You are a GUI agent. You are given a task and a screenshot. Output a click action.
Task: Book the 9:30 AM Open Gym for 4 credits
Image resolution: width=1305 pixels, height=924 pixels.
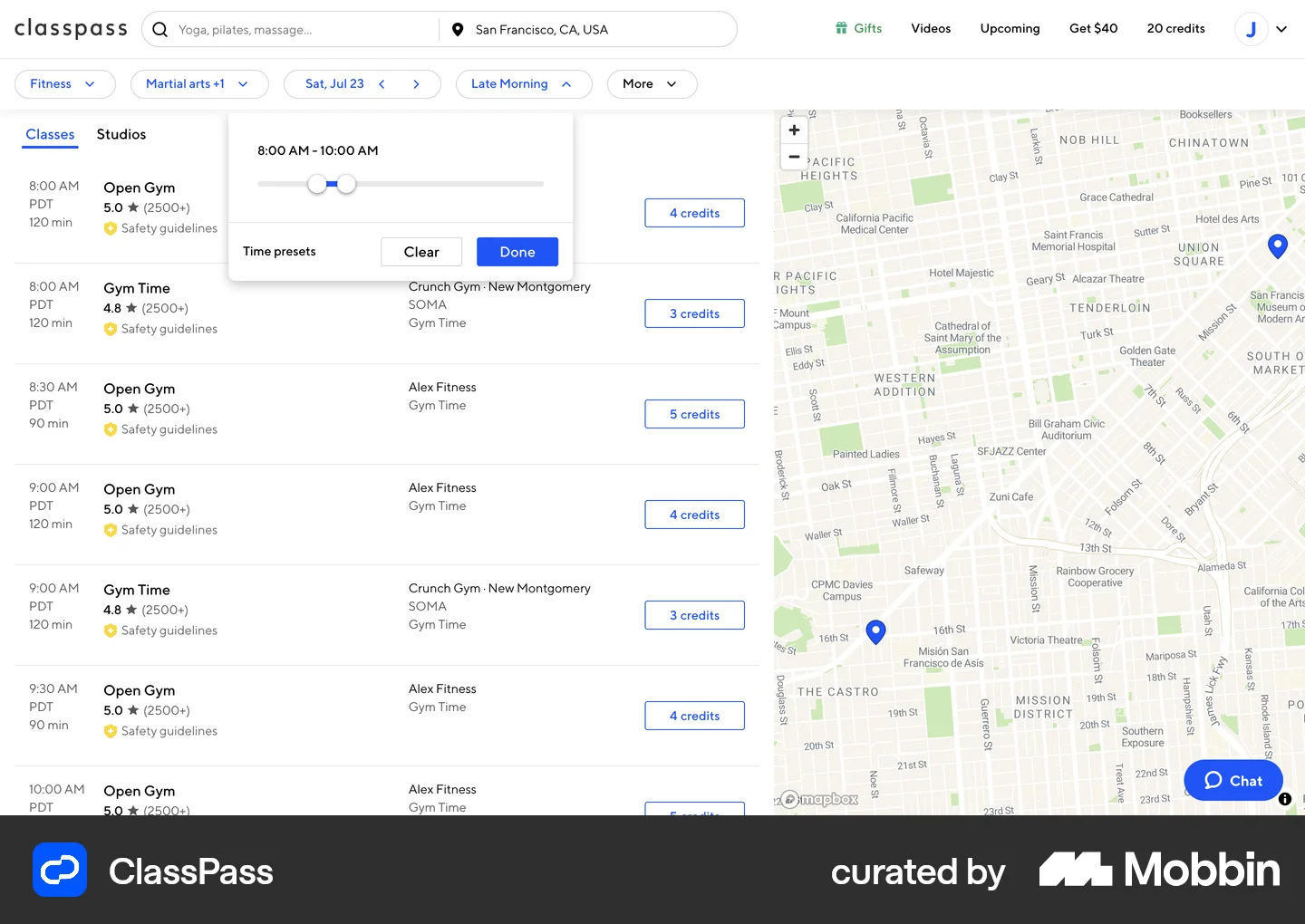click(695, 716)
